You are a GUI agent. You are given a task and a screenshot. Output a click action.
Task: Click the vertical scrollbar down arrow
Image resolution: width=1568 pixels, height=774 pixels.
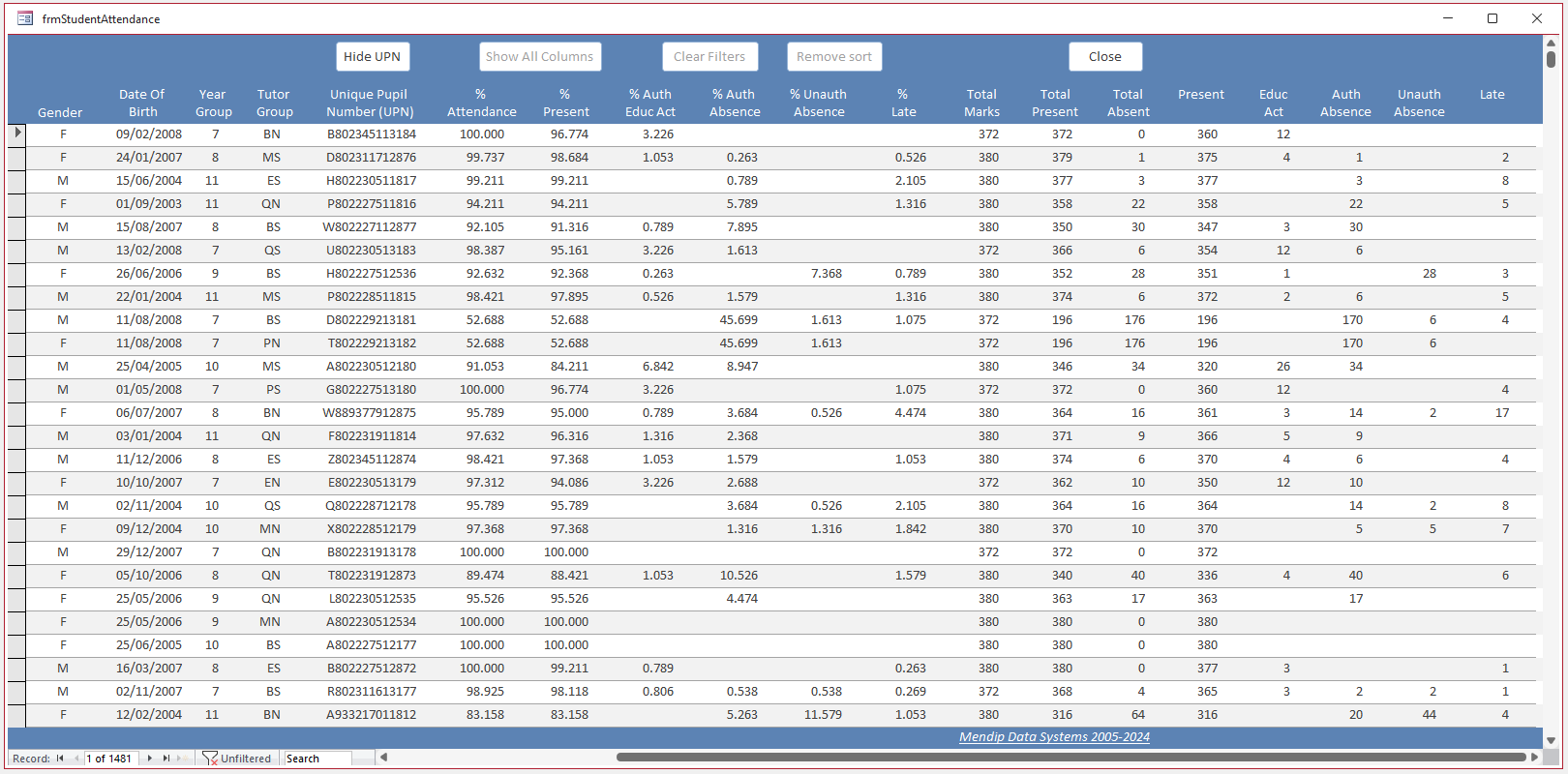coord(1551,740)
